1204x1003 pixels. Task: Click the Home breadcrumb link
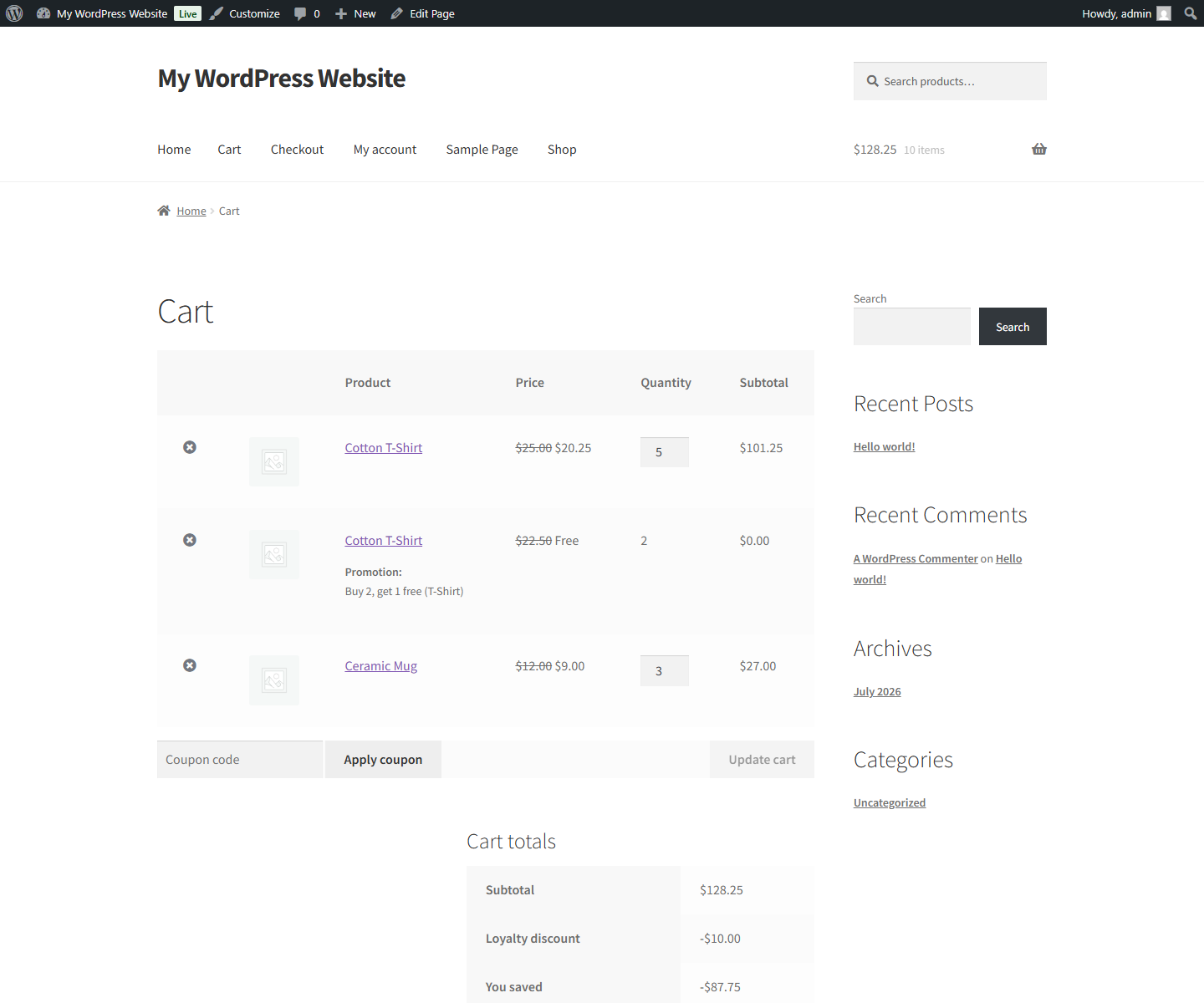pyautogui.click(x=191, y=211)
